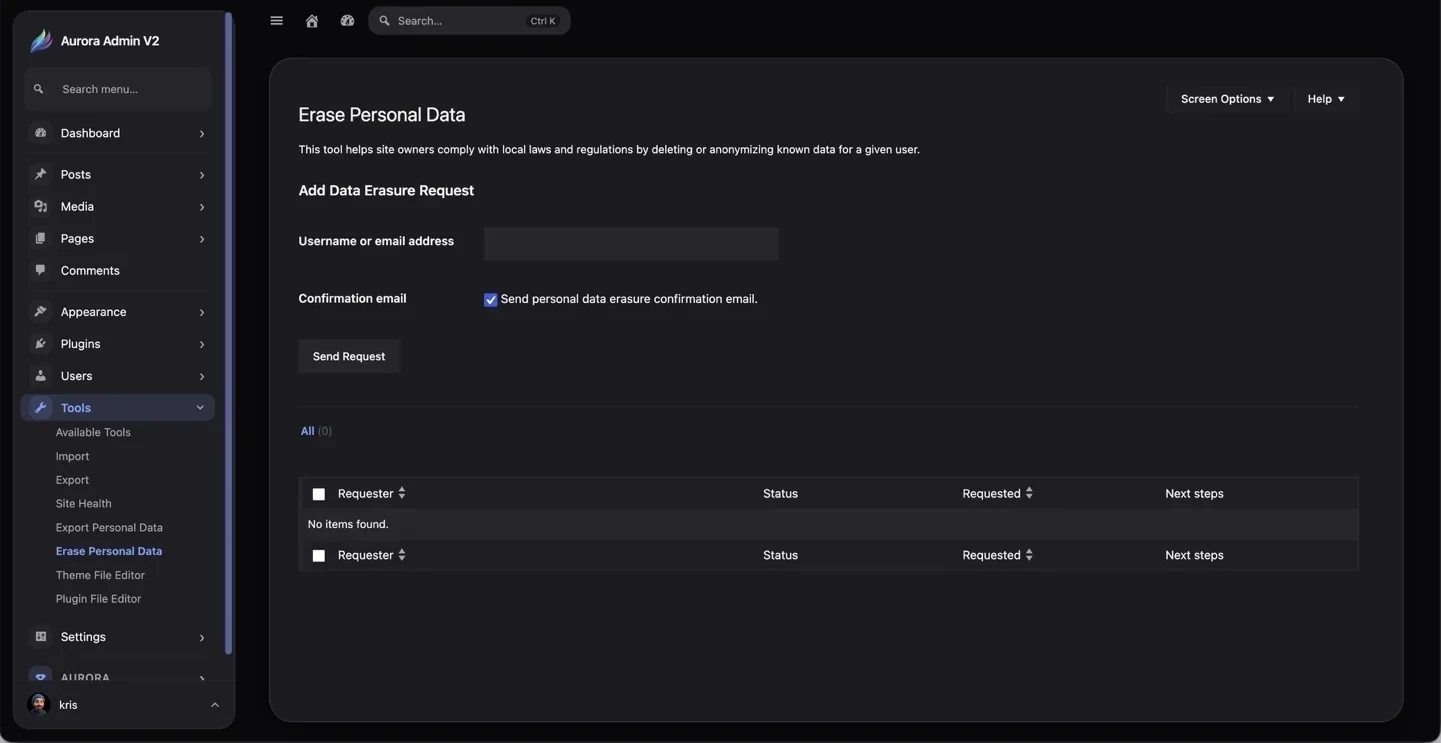Screen dimensions: 1441x743
Task: Click the kris user avatar
Action: coord(39,705)
